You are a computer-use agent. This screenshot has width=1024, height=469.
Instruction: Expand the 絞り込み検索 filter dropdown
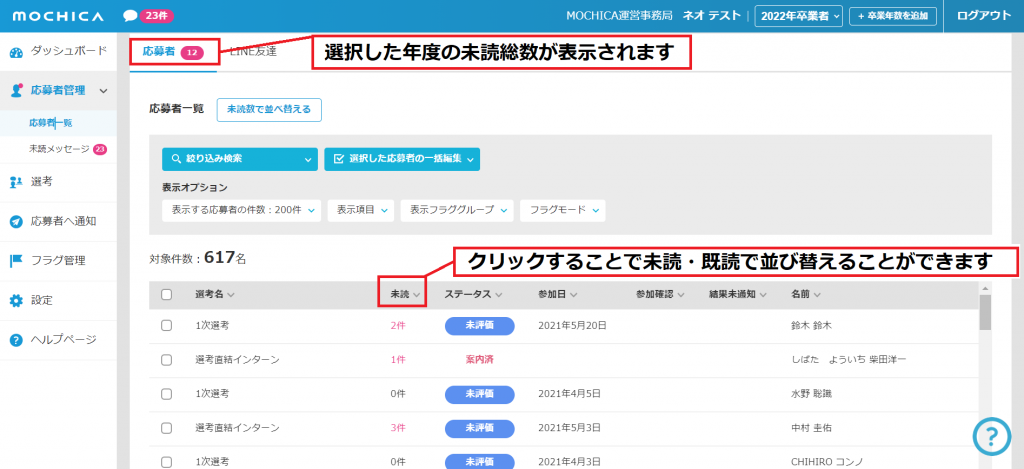pos(239,159)
